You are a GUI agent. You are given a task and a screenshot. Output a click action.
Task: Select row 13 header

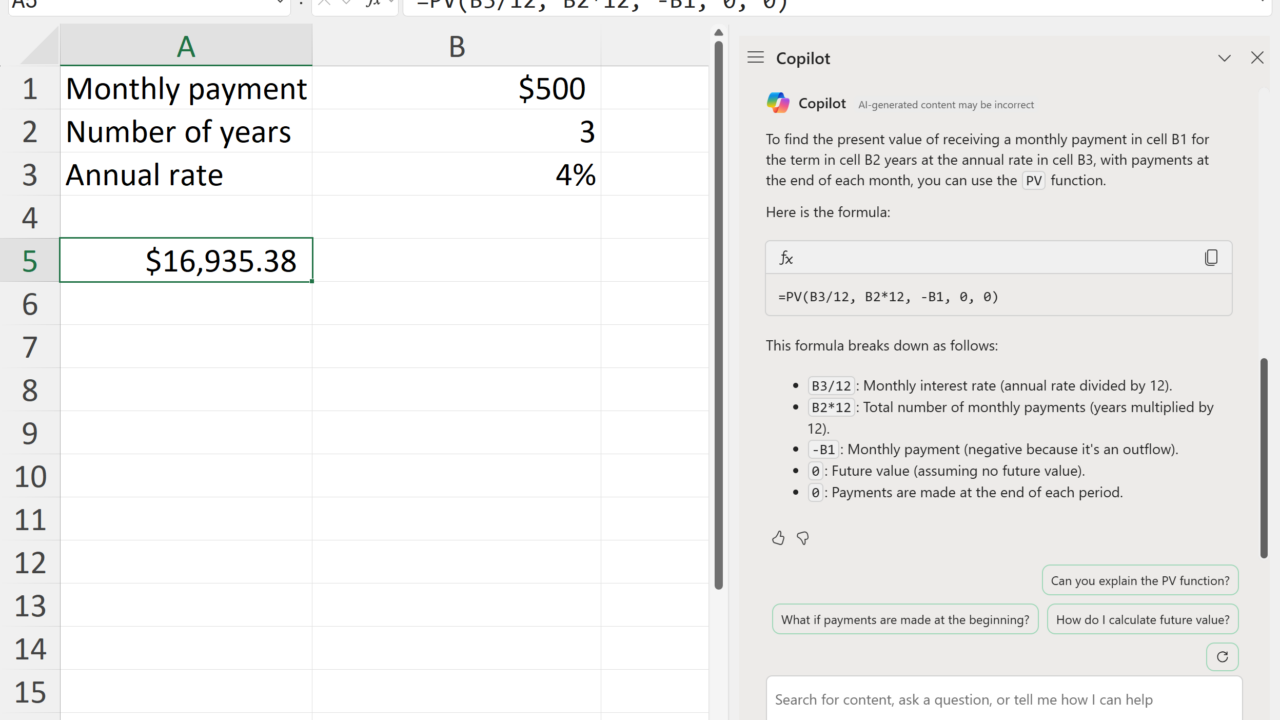point(30,605)
